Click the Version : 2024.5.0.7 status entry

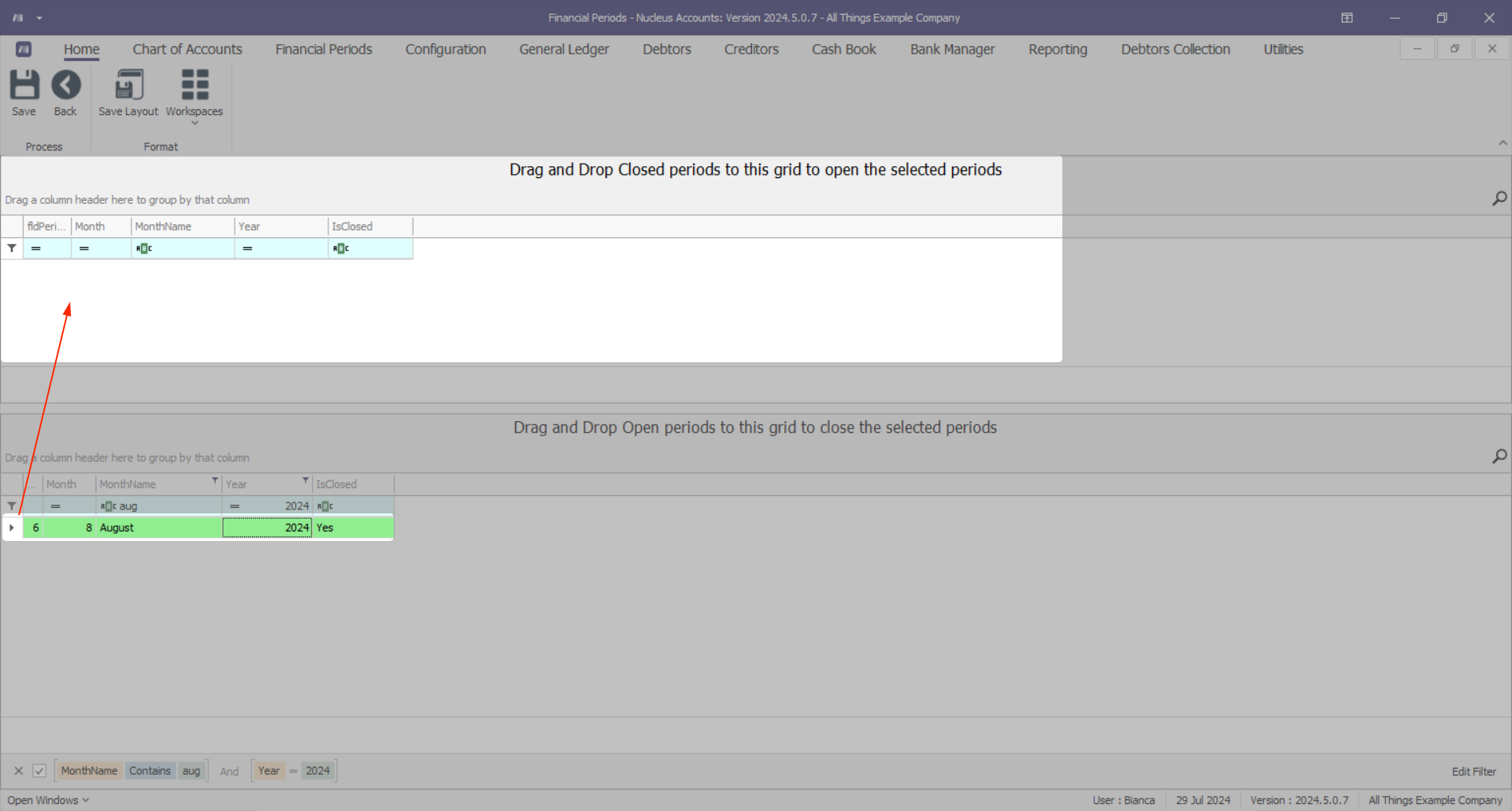(x=1299, y=800)
